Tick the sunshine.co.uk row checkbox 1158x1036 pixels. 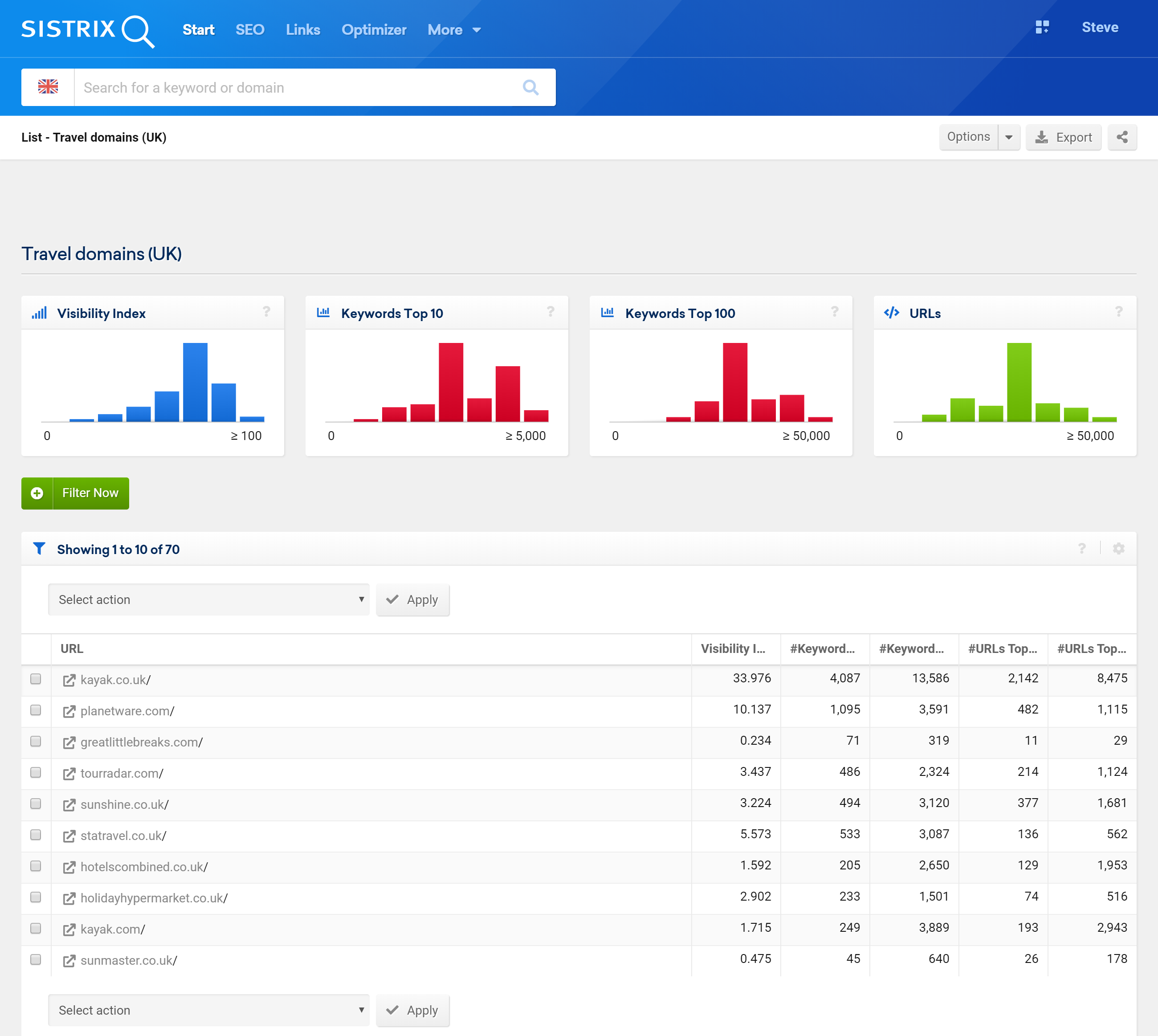pos(36,803)
